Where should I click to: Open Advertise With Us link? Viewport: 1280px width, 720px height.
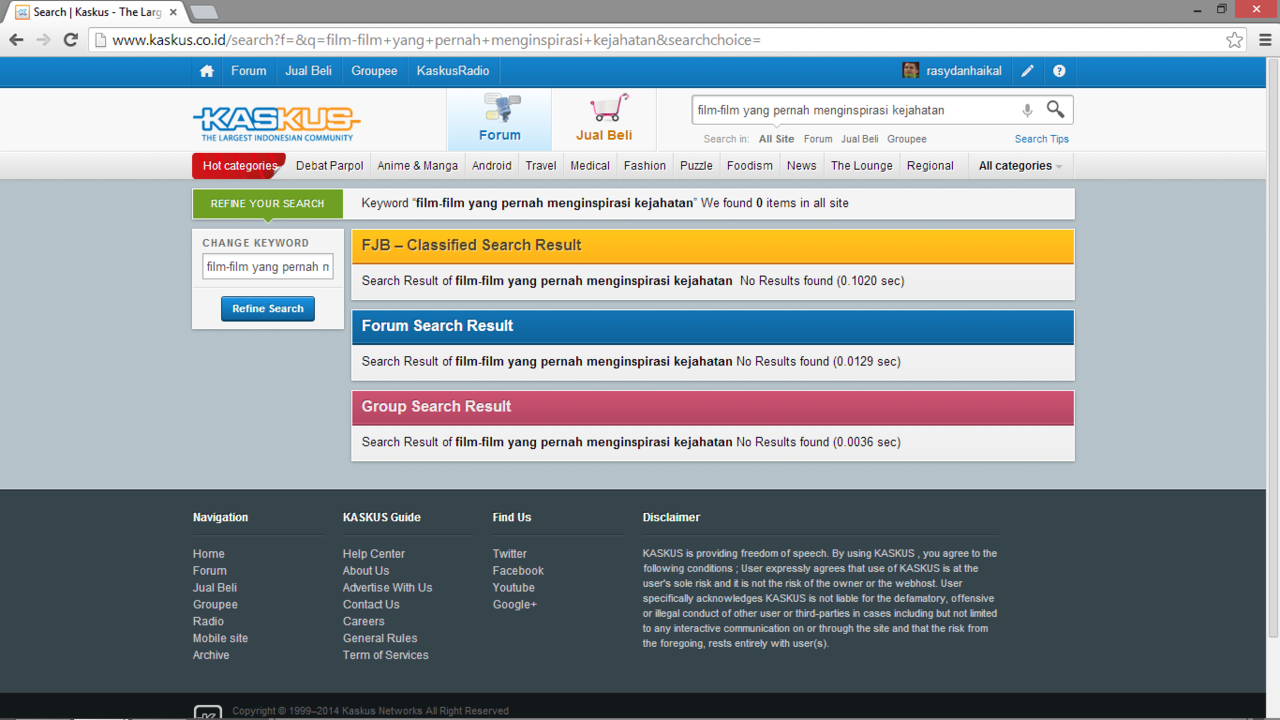(x=388, y=588)
